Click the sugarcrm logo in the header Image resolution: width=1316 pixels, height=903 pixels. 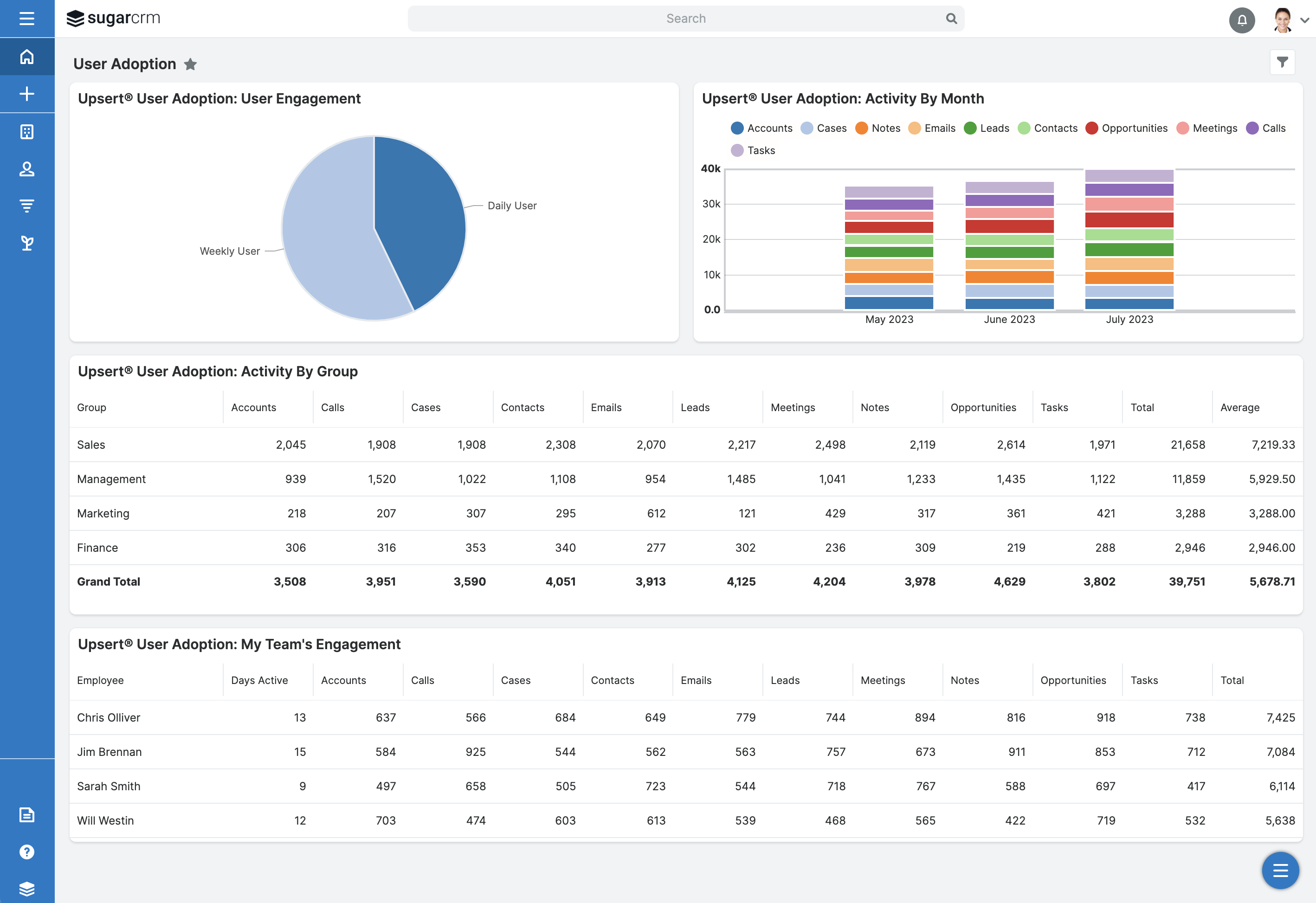(113, 18)
